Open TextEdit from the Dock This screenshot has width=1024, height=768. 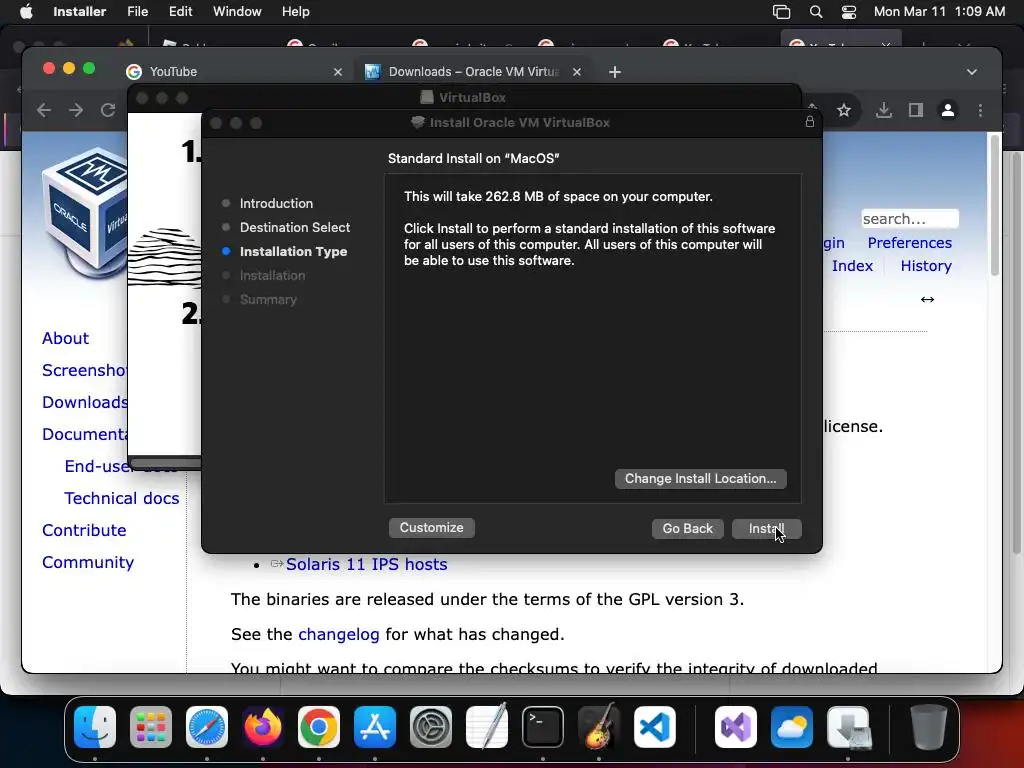coord(487,726)
